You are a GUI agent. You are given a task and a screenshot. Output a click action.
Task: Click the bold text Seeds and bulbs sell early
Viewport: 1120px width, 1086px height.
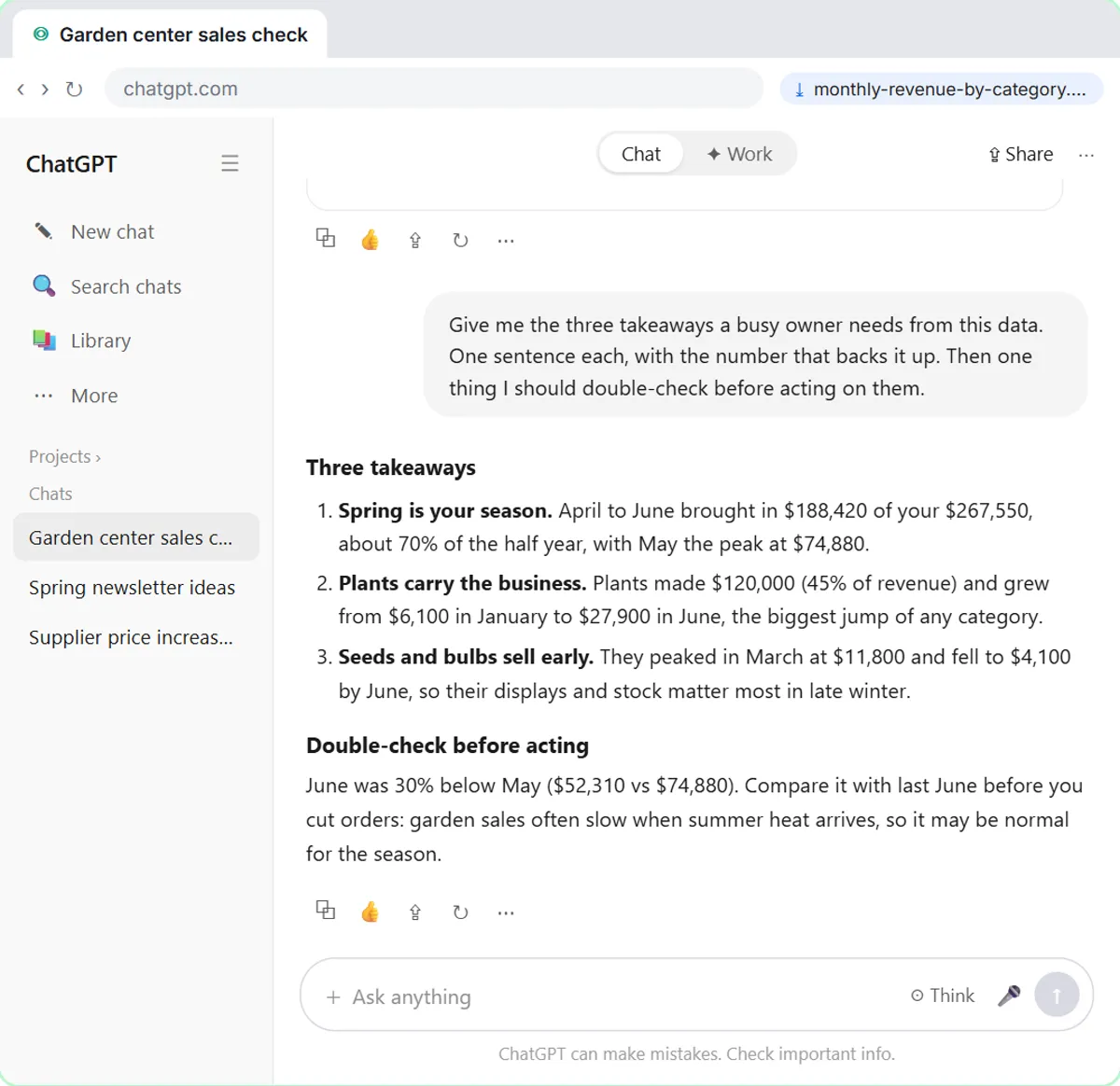(466, 657)
